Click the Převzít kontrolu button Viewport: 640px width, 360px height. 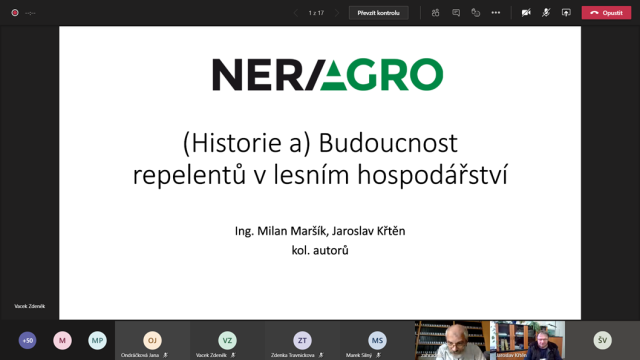[x=378, y=13]
